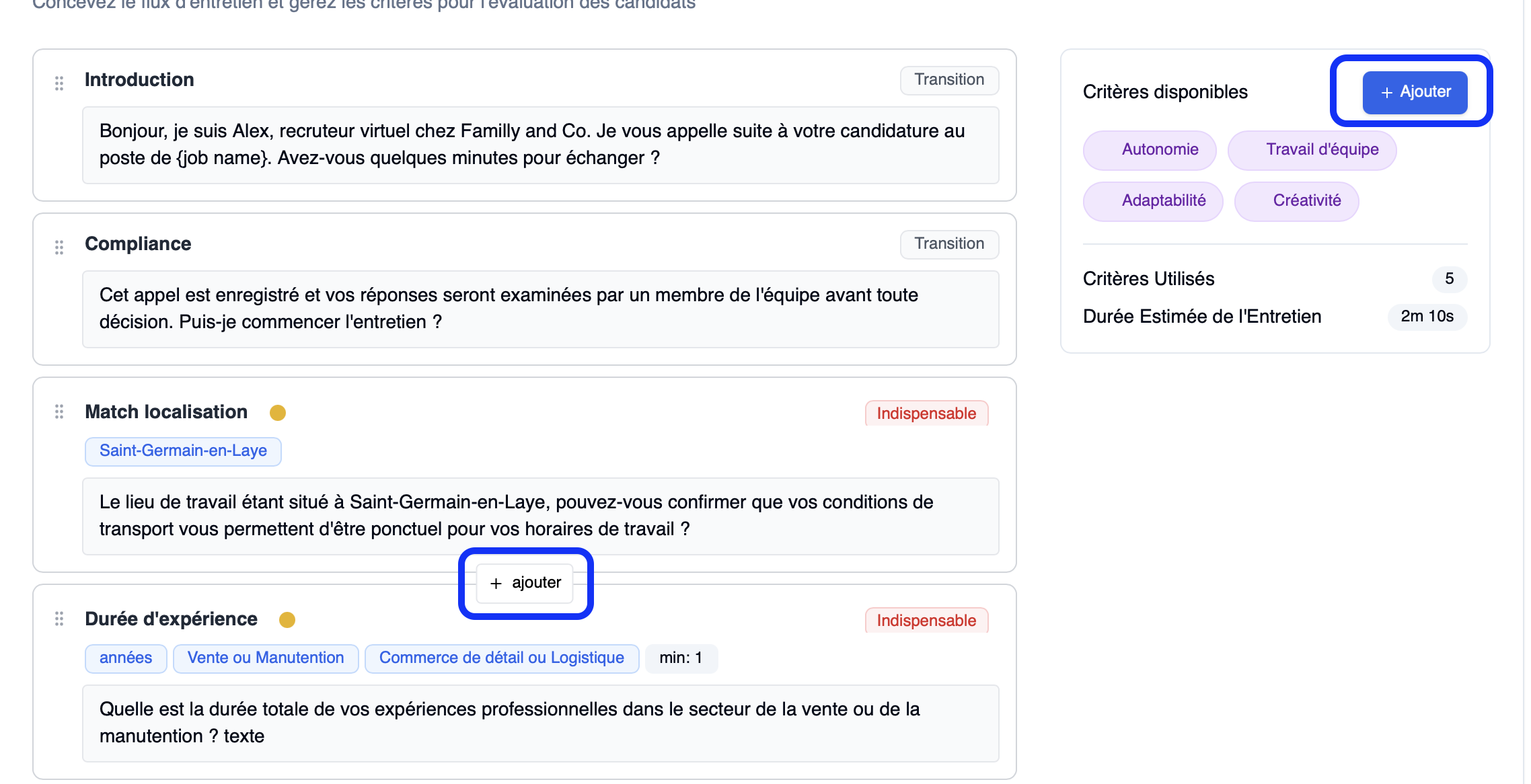Click inside the Compliance message text area
1531x784 pixels.
pyautogui.click(x=540, y=309)
